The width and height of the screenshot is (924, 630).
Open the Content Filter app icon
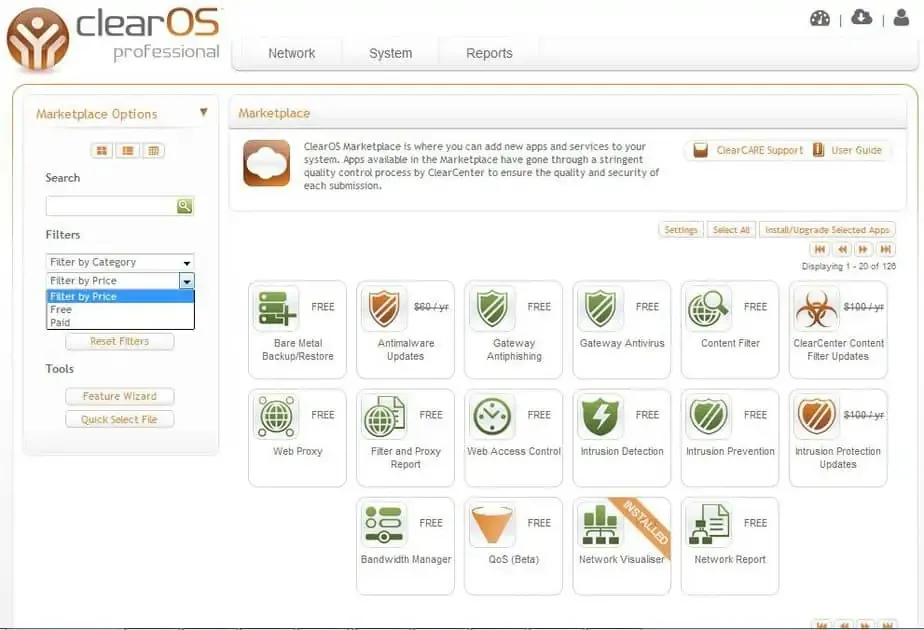(708, 309)
